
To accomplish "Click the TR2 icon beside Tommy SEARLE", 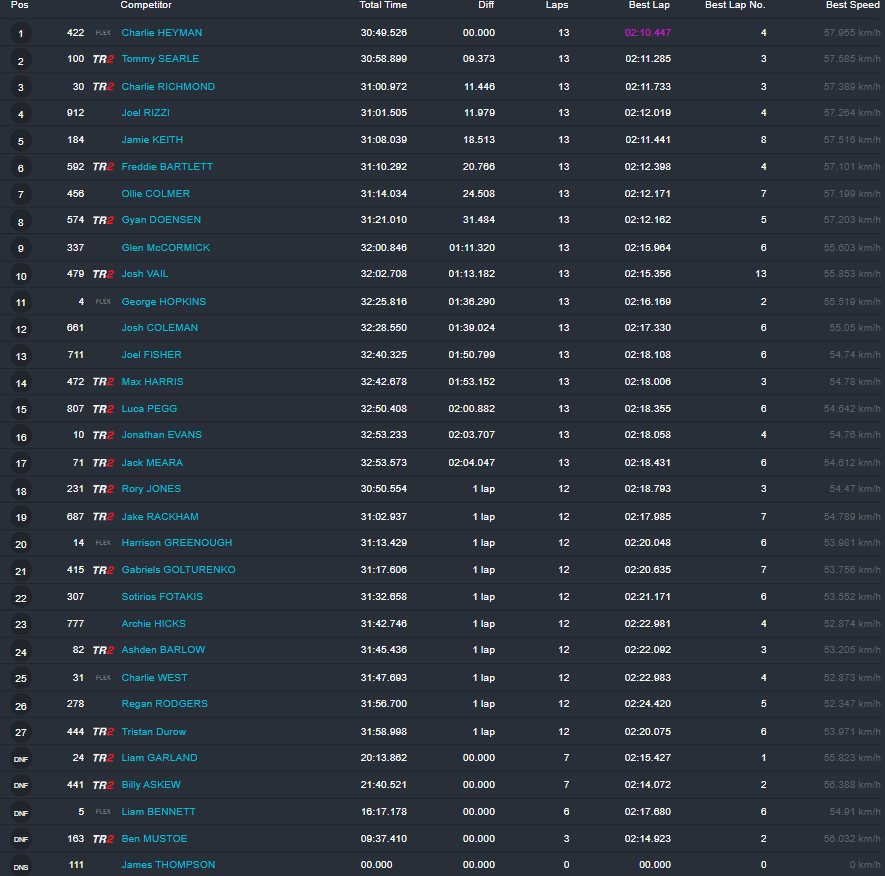I will pos(103,59).
